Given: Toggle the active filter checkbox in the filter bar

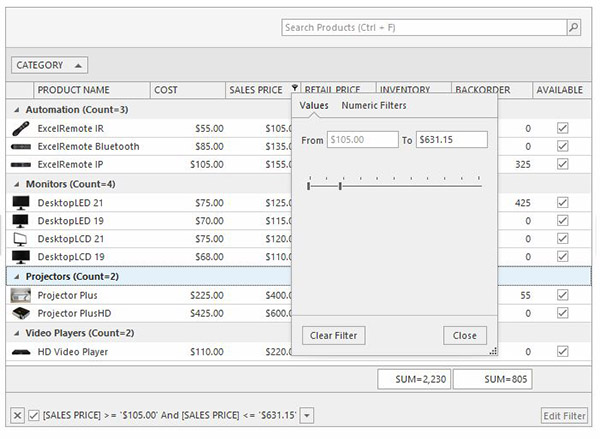Looking at the screenshot, I should pos(33,415).
